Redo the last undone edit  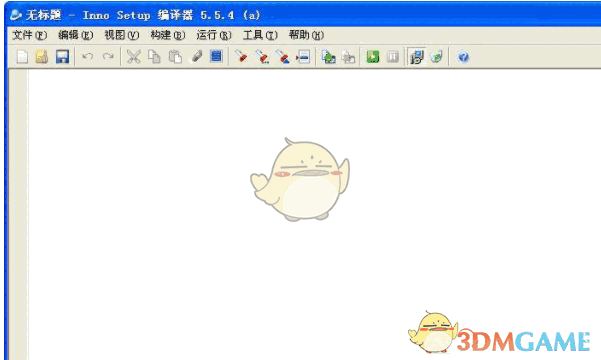(x=108, y=57)
